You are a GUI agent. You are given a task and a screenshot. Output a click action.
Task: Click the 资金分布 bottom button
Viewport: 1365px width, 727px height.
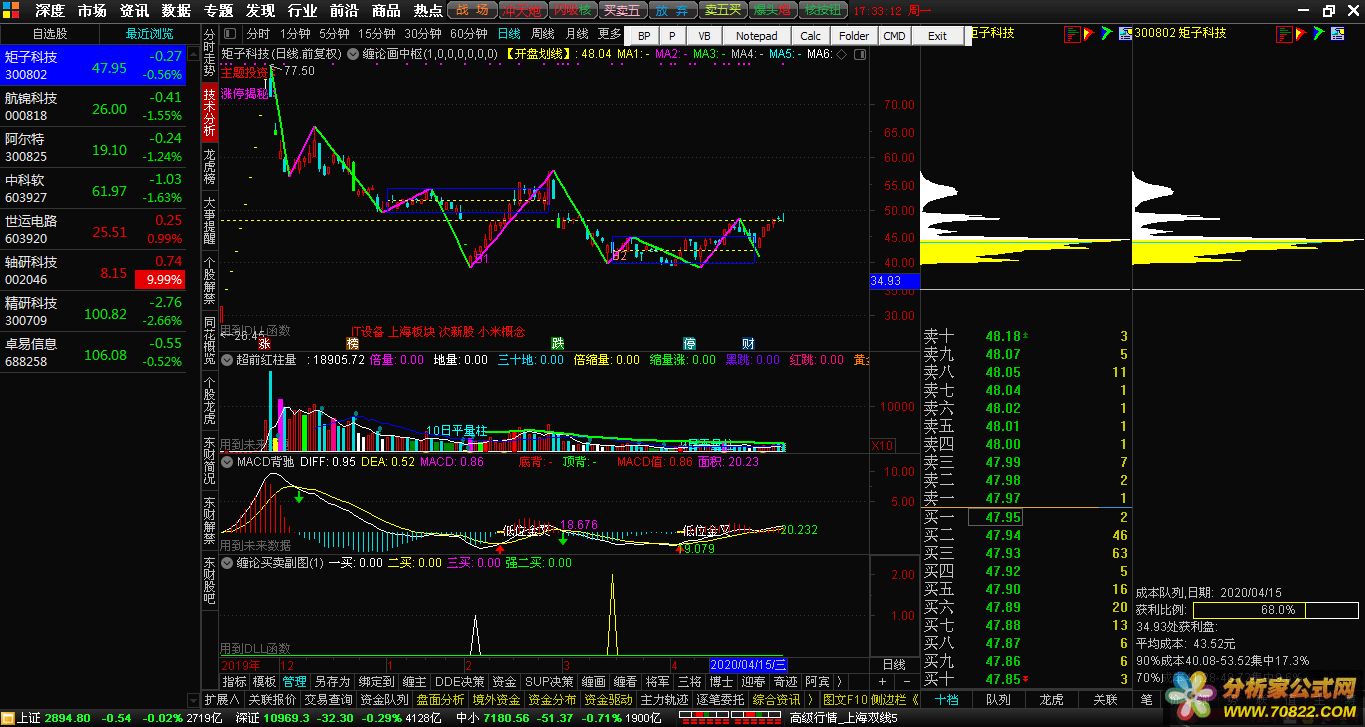pos(552,700)
